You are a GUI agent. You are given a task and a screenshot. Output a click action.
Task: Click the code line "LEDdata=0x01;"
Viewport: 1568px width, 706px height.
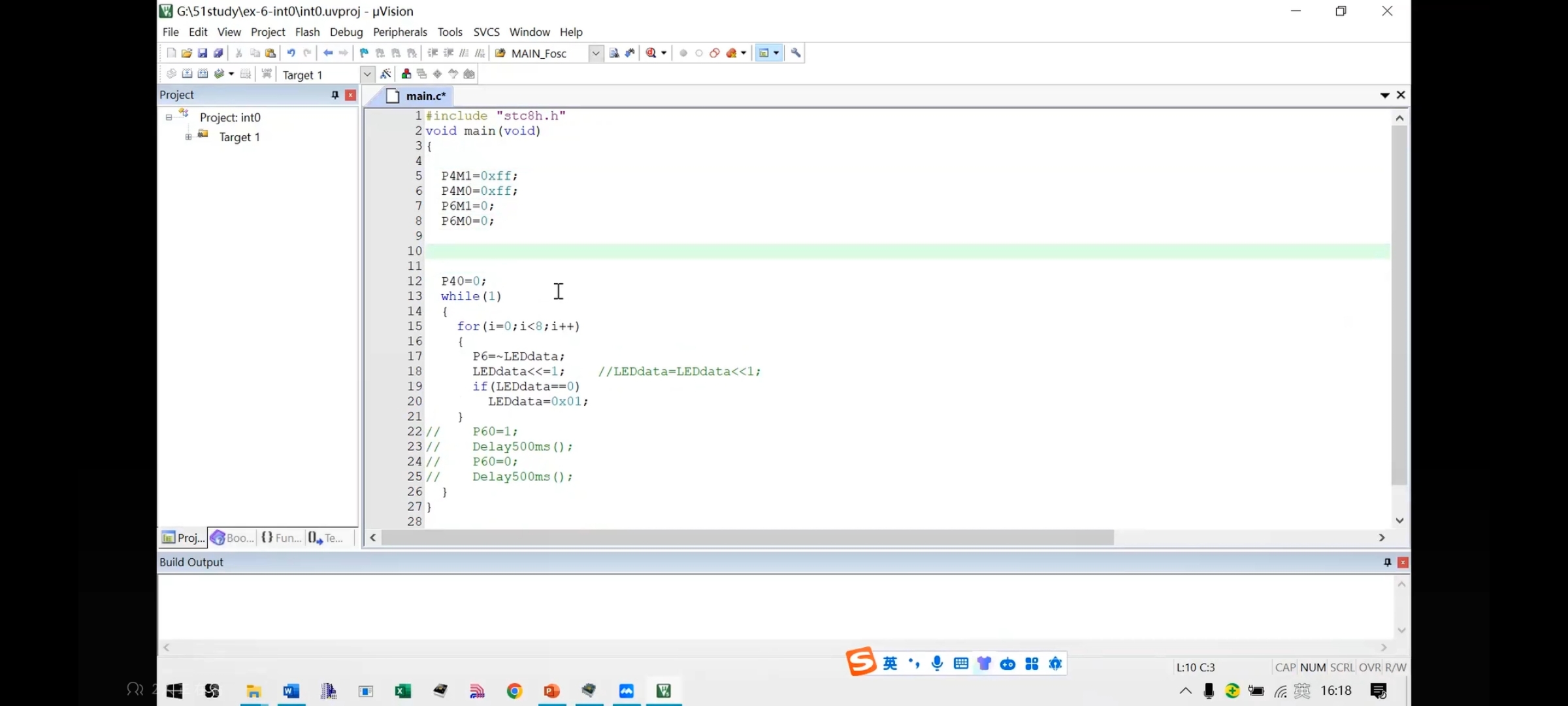[x=538, y=401]
